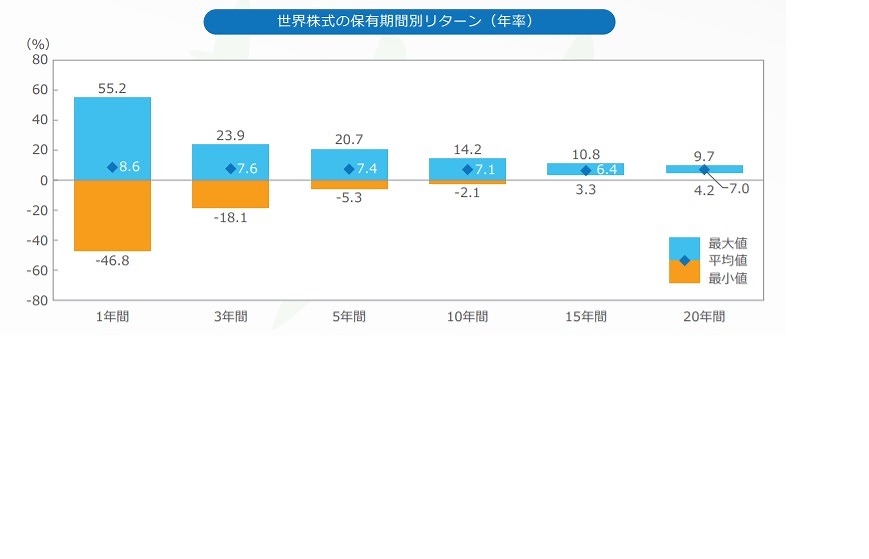The height and width of the screenshot is (559, 869).
Task: Click the 20年間 axis label
Action: click(x=704, y=316)
